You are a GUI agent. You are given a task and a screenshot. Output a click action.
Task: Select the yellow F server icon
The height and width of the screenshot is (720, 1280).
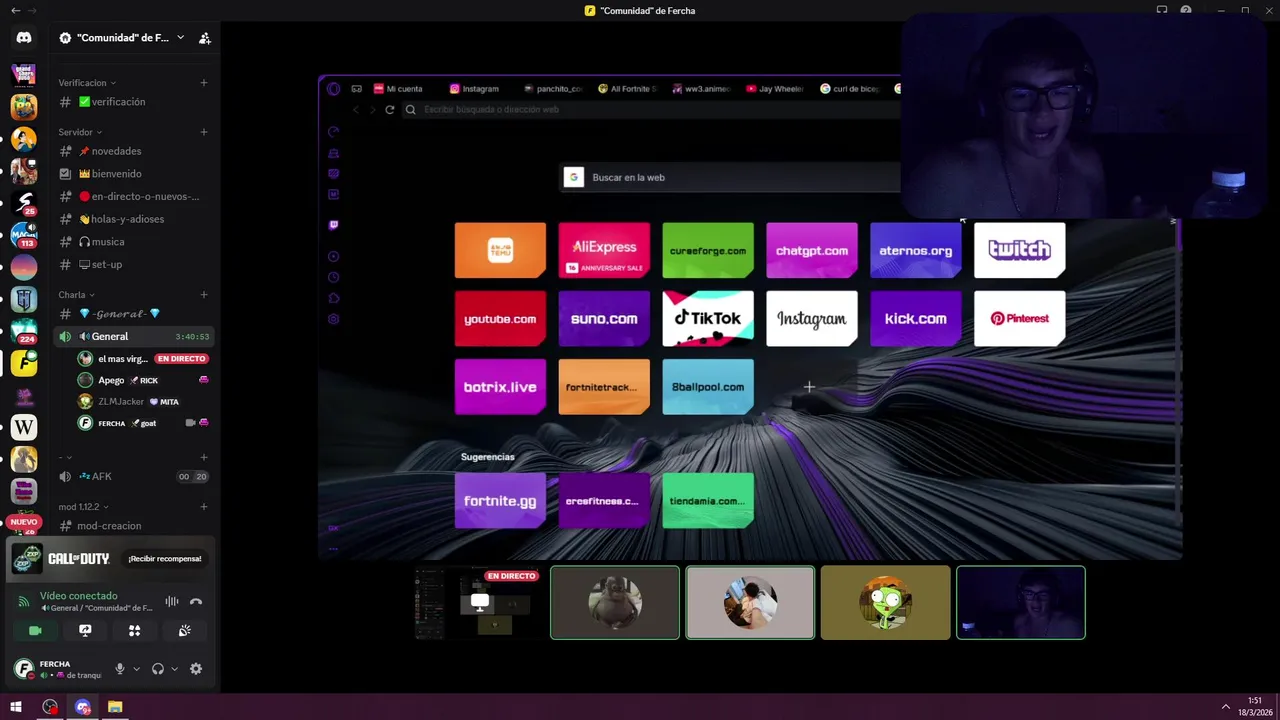tap(24, 363)
